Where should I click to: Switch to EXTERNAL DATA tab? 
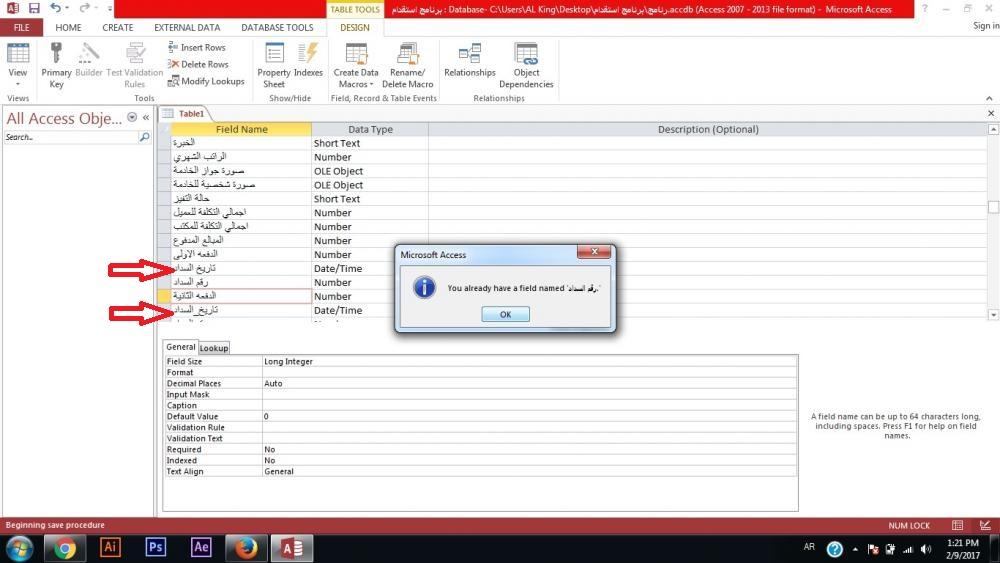point(187,27)
